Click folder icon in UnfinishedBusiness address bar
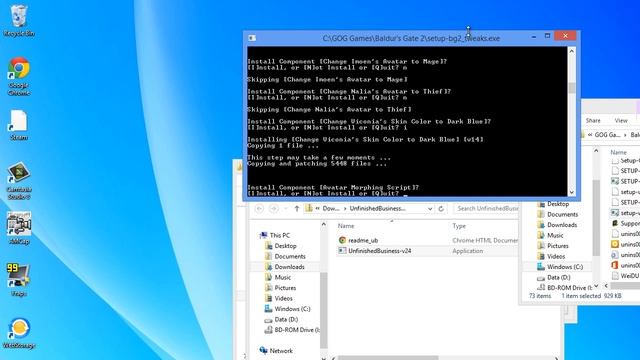Screen dimensions: 640x360 [x=309, y=209]
